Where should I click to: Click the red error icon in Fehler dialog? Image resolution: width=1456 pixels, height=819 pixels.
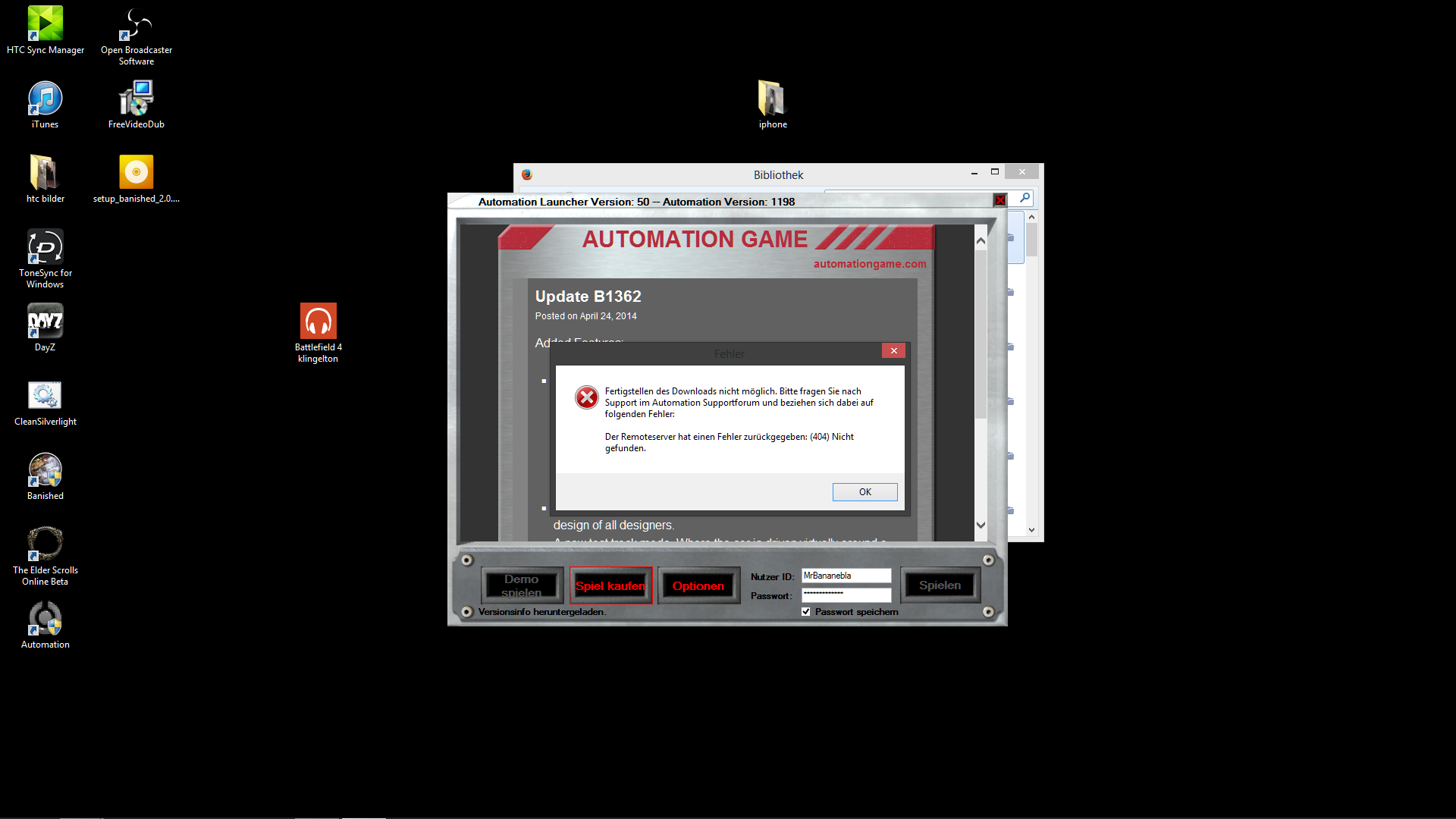[x=586, y=397]
